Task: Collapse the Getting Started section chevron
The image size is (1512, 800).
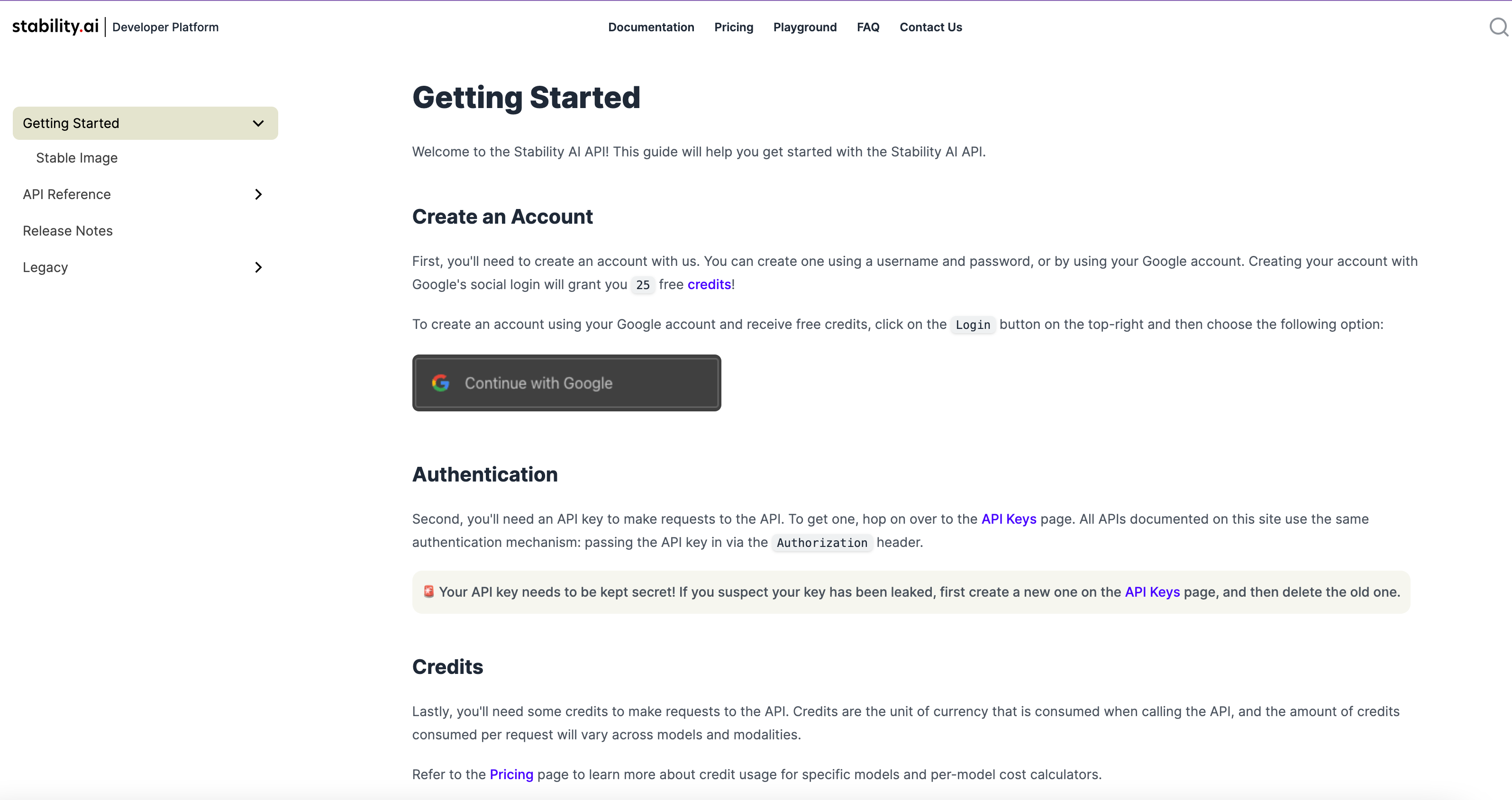Action: pos(258,123)
